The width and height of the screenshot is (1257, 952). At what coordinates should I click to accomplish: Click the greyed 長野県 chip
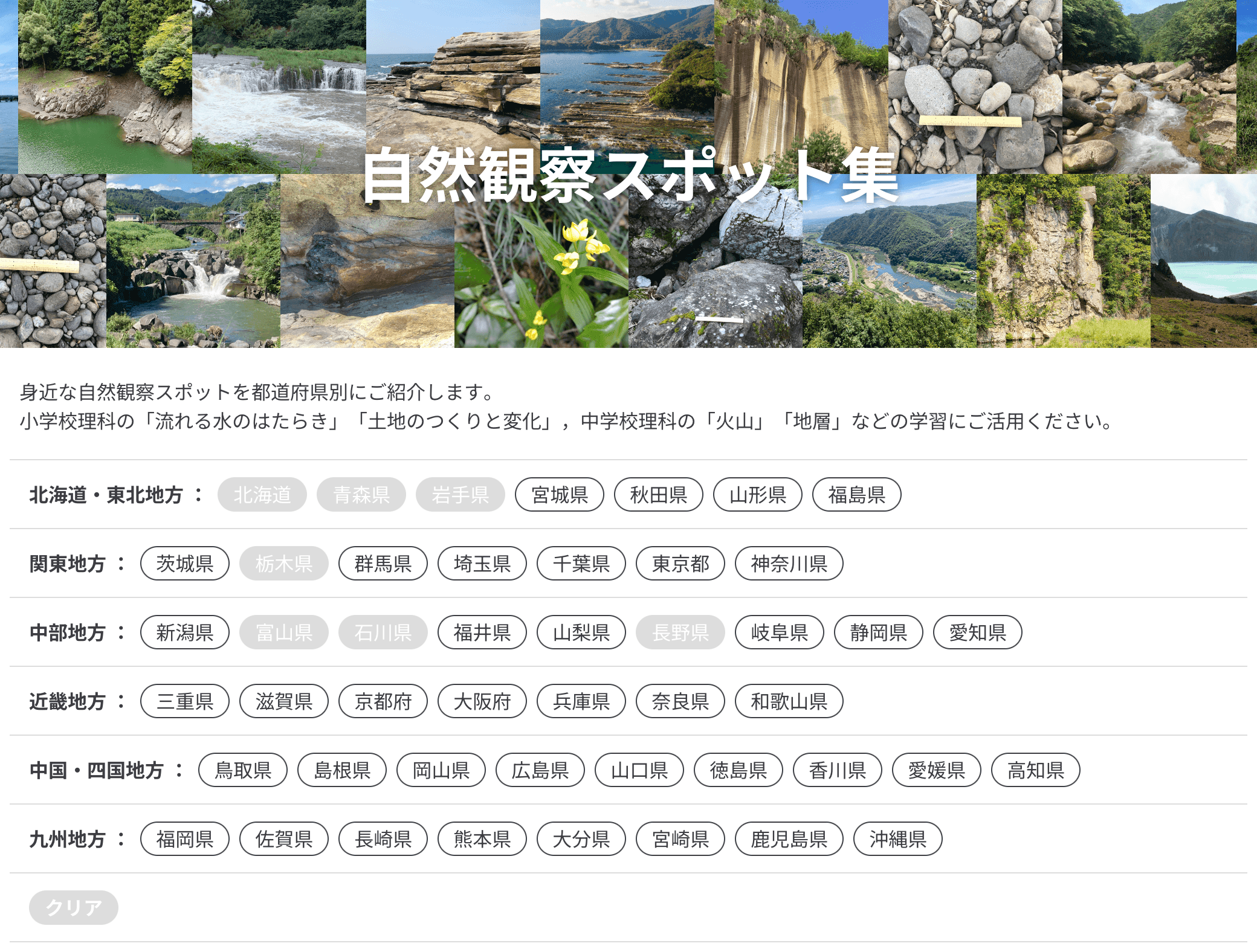tap(680, 632)
